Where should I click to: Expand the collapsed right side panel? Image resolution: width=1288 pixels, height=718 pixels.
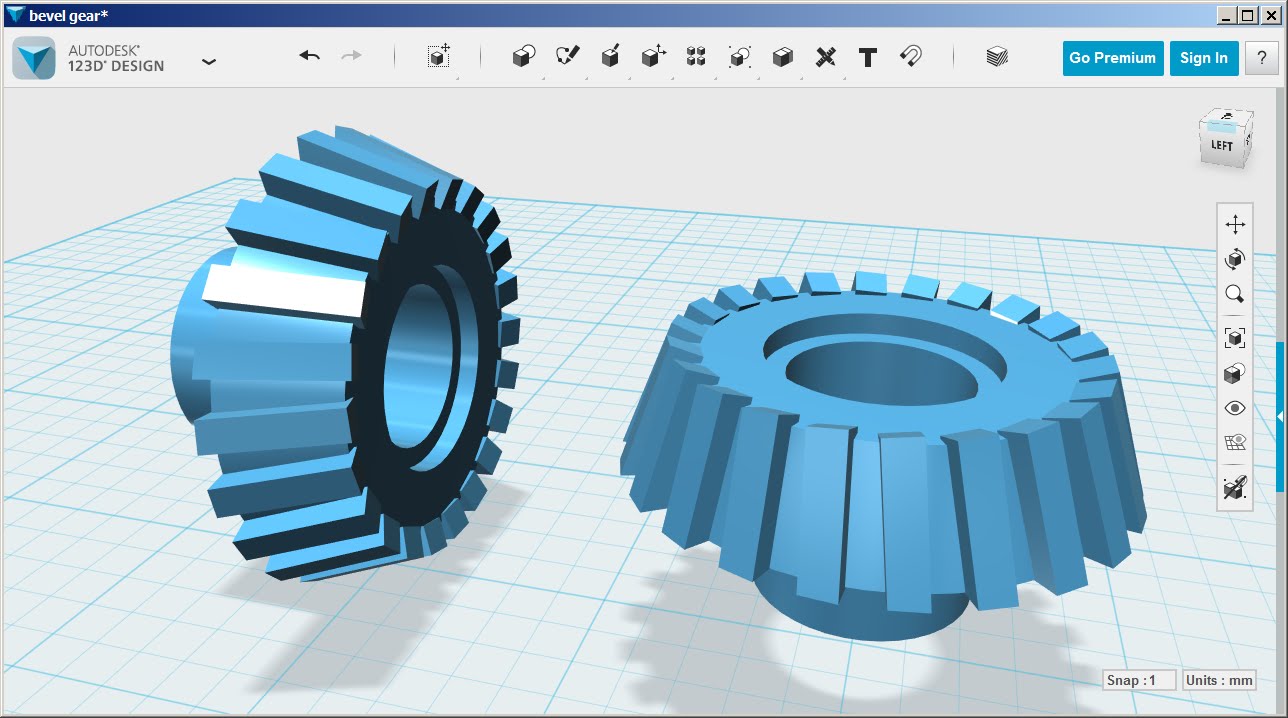tap(1280, 416)
